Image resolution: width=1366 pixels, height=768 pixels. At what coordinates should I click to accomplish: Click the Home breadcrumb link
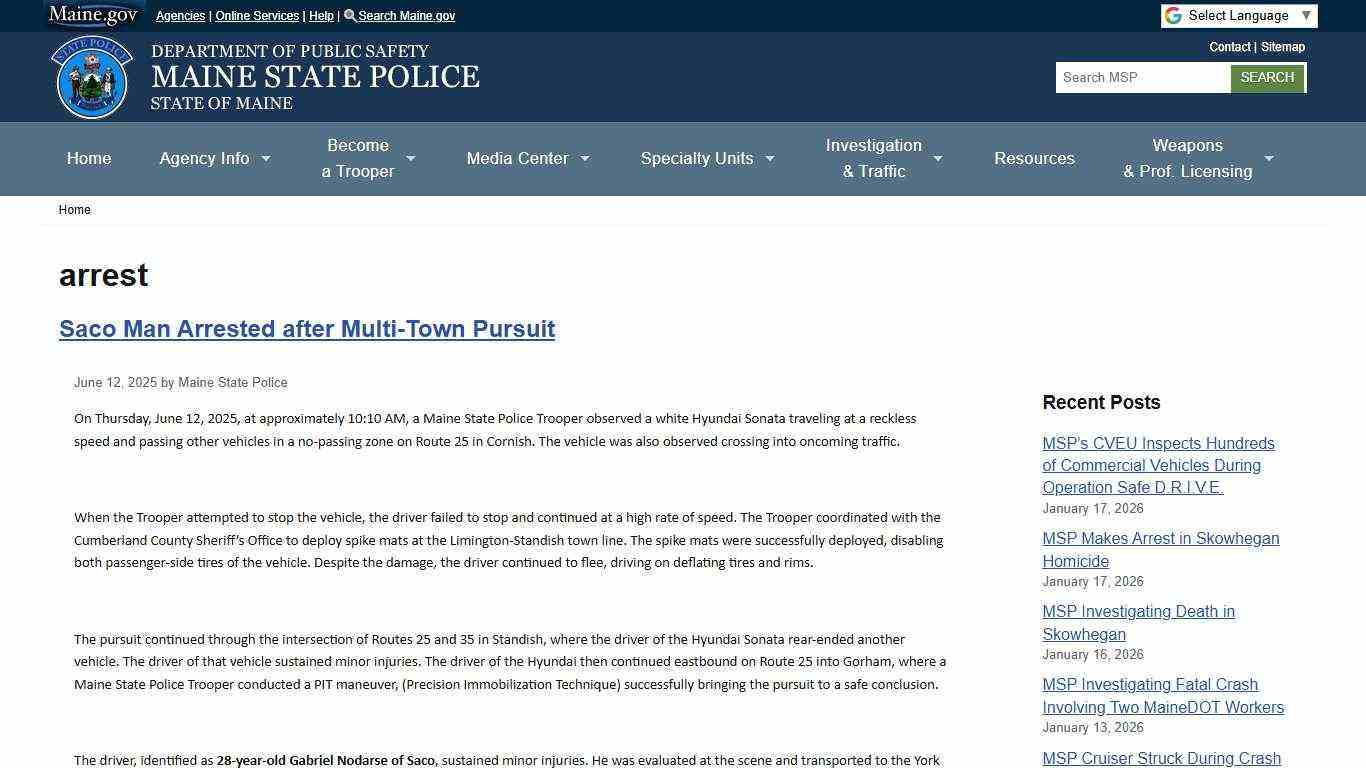(x=74, y=210)
